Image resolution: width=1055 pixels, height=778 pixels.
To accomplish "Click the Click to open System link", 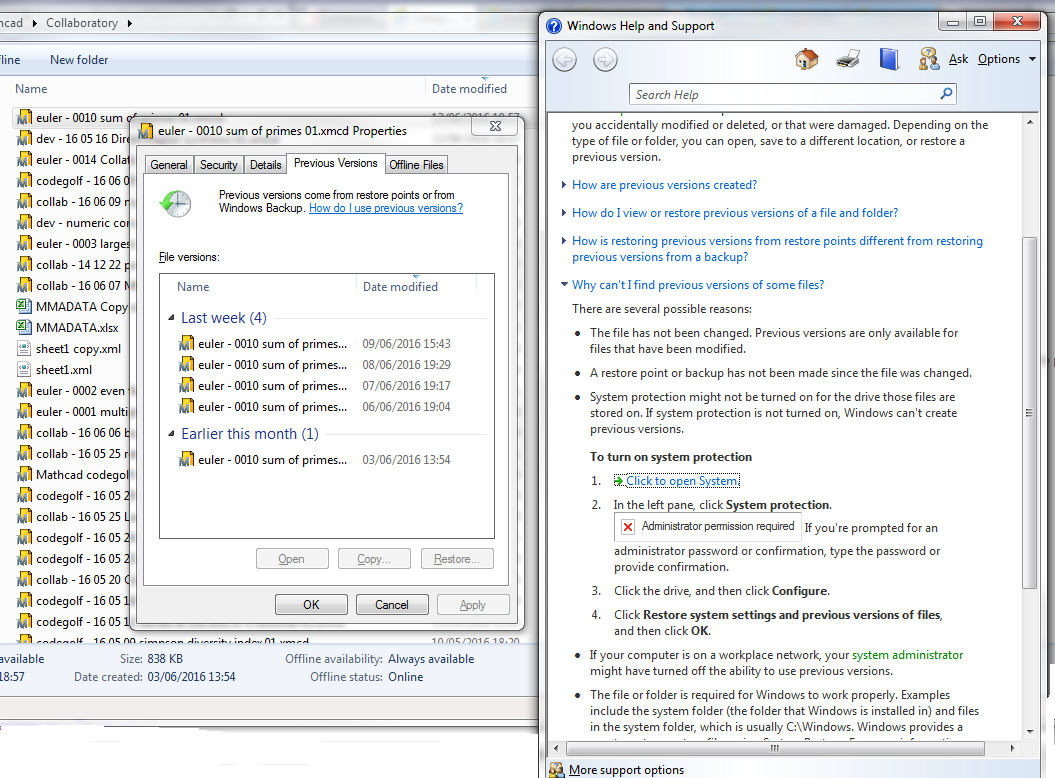I will tap(682, 481).
